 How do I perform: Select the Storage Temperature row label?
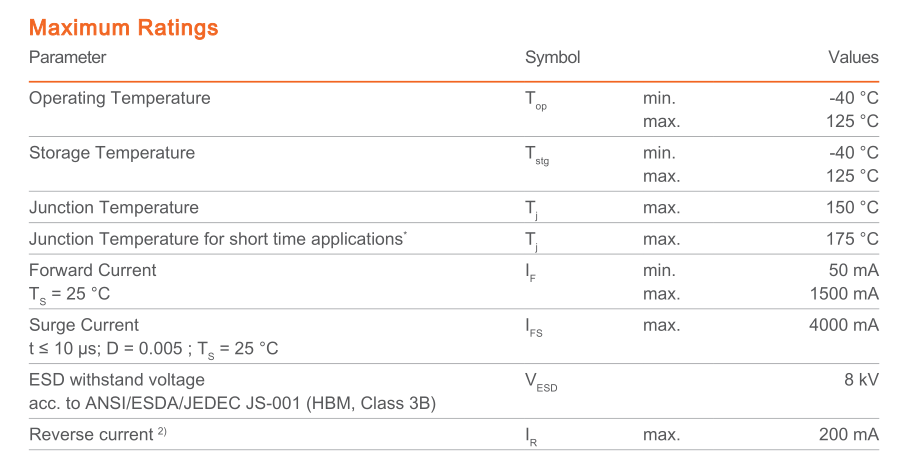point(111,153)
